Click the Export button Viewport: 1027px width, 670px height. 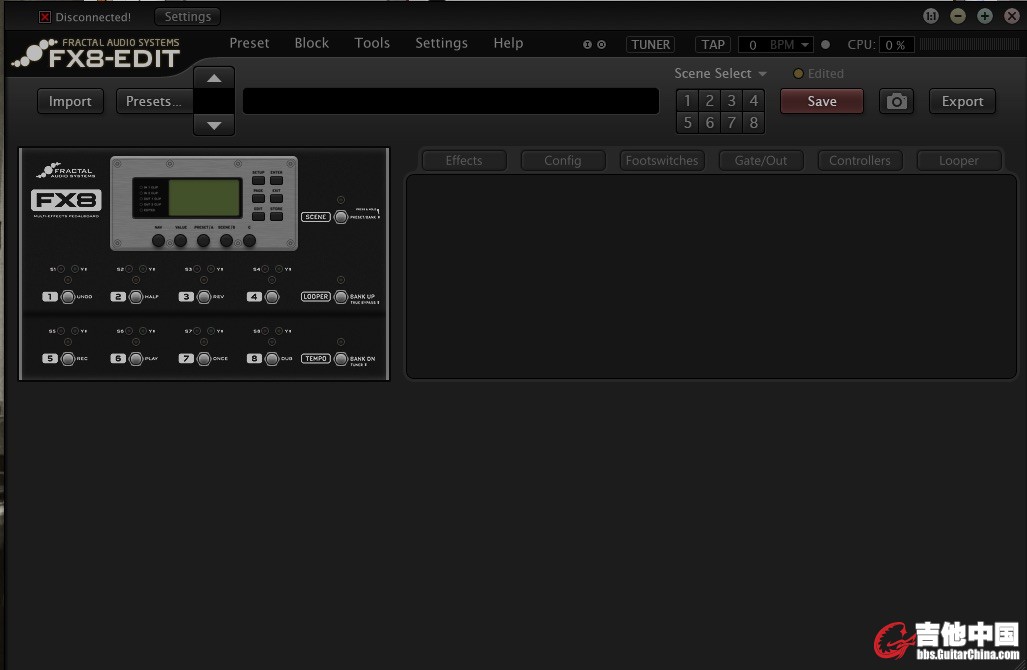pos(962,102)
